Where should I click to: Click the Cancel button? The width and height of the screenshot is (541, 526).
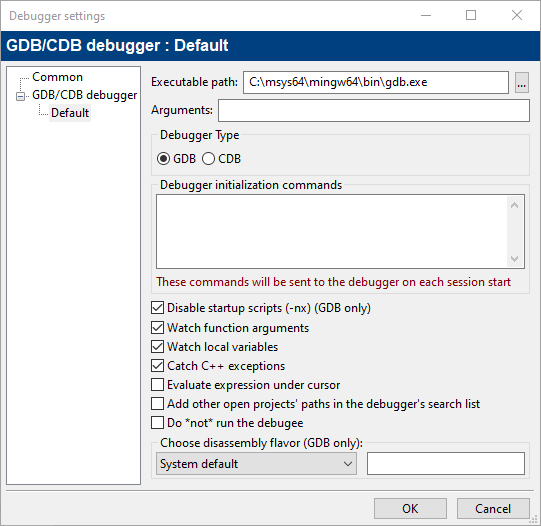tap(493, 508)
